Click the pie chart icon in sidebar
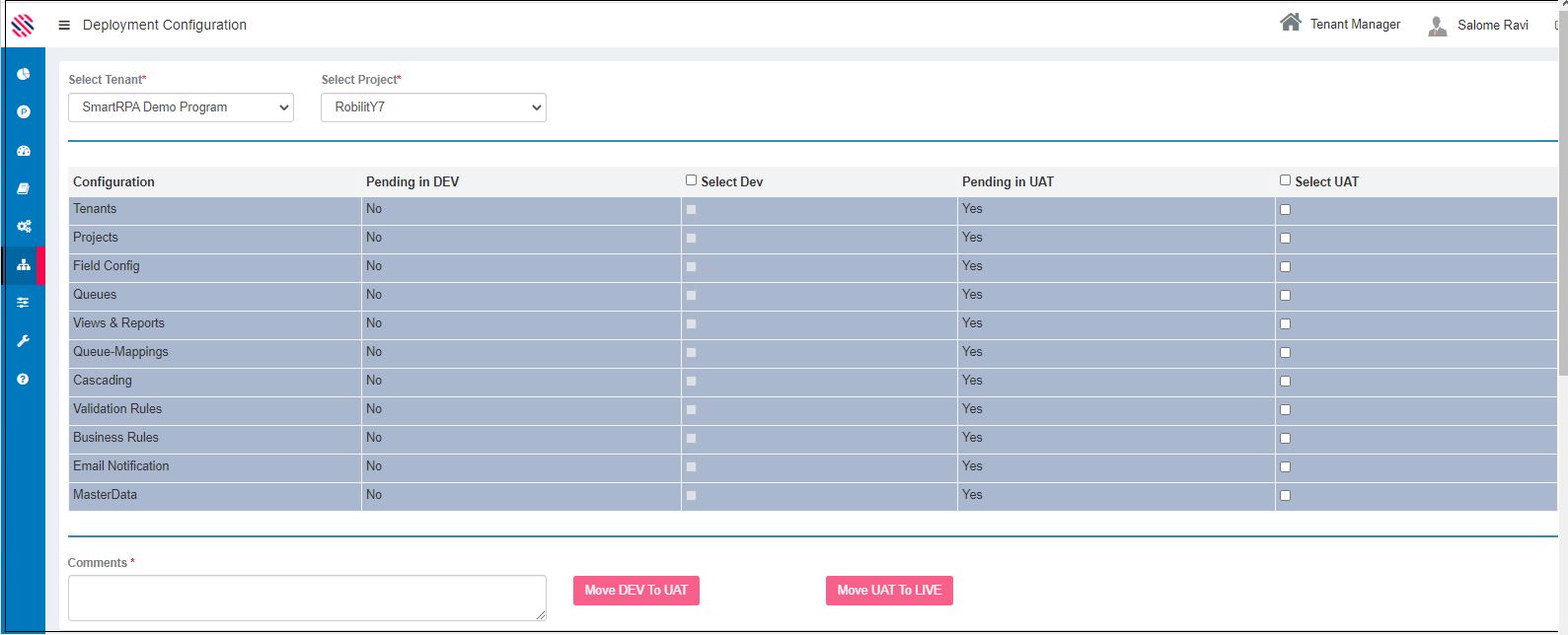 click(24, 74)
